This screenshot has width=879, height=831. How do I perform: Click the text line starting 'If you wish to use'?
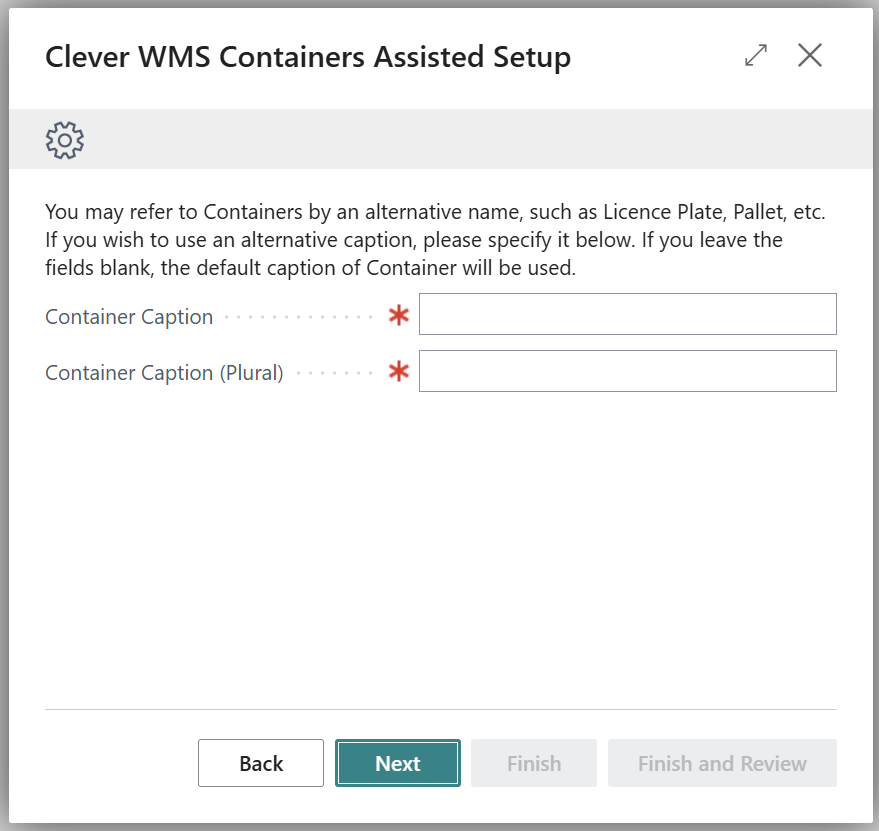[413, 241]
